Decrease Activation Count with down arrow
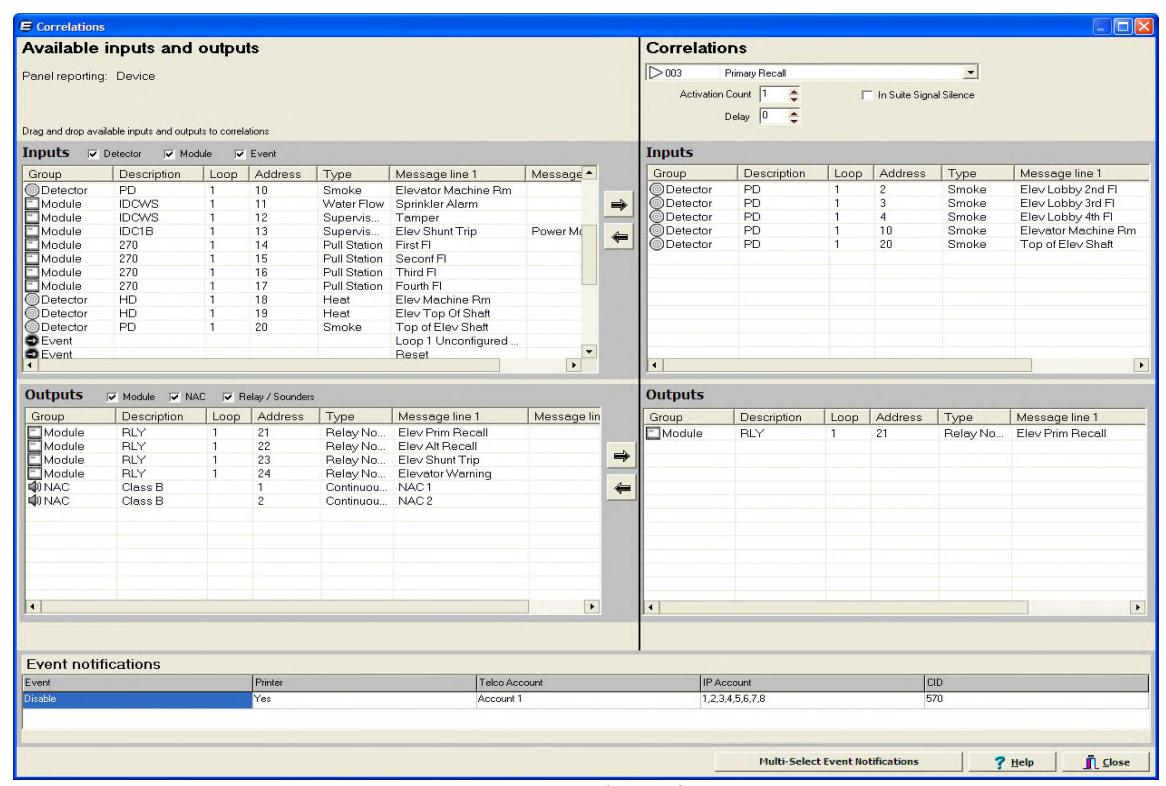The height and width of the screenshot is (786, 1166). coord(793,98)
